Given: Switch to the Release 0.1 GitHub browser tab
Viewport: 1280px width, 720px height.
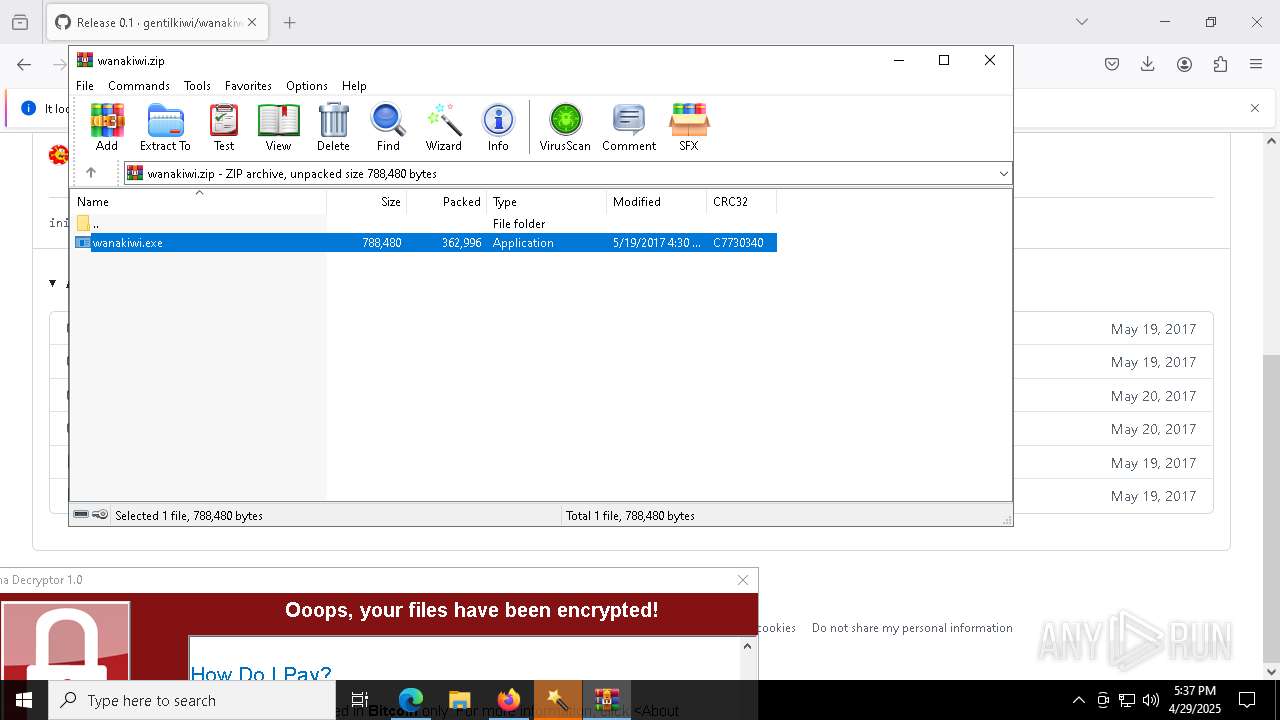Looking at the screenshot, I should [155, 22].
